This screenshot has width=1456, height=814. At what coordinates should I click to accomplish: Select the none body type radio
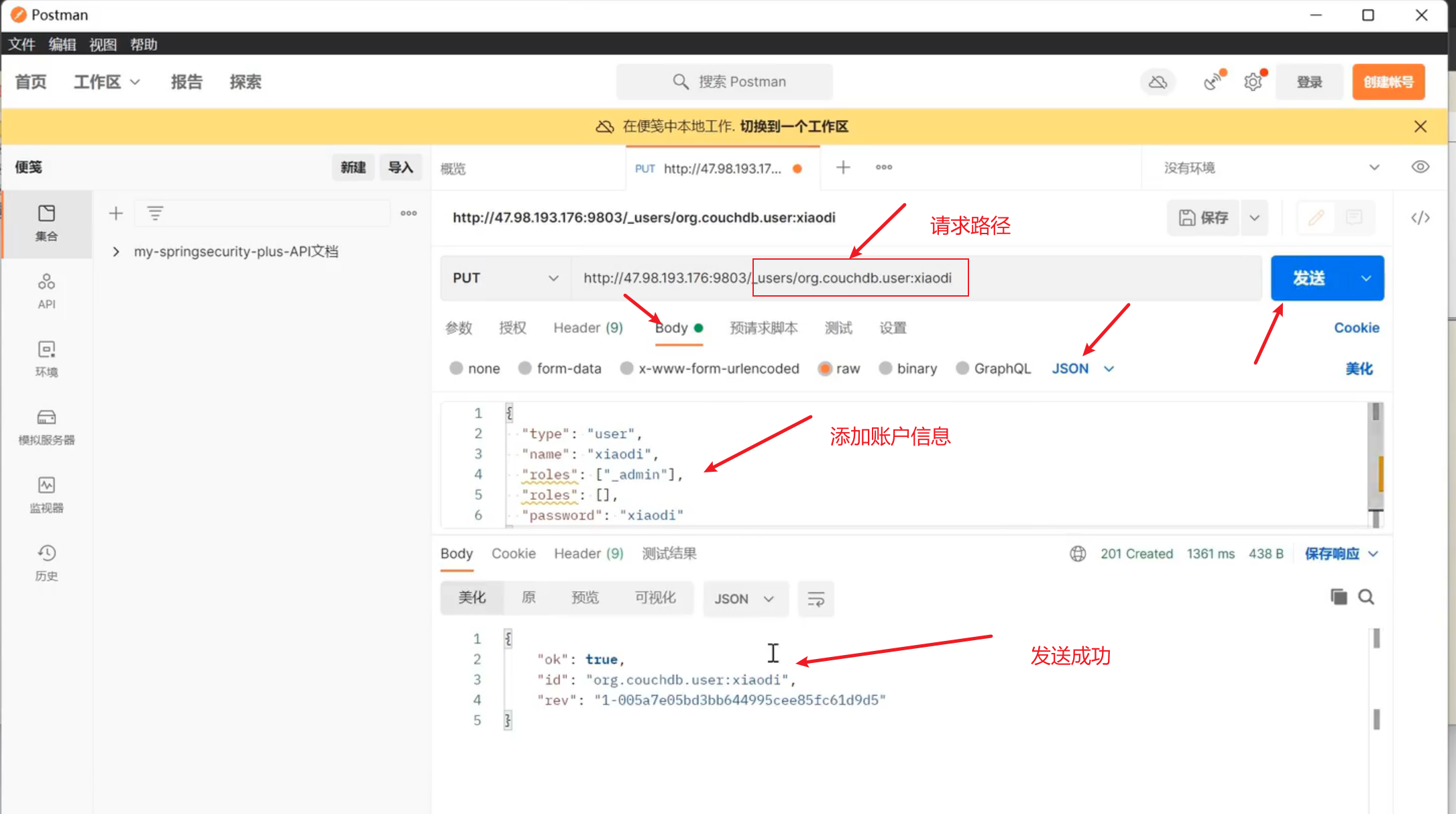point(456,368)
